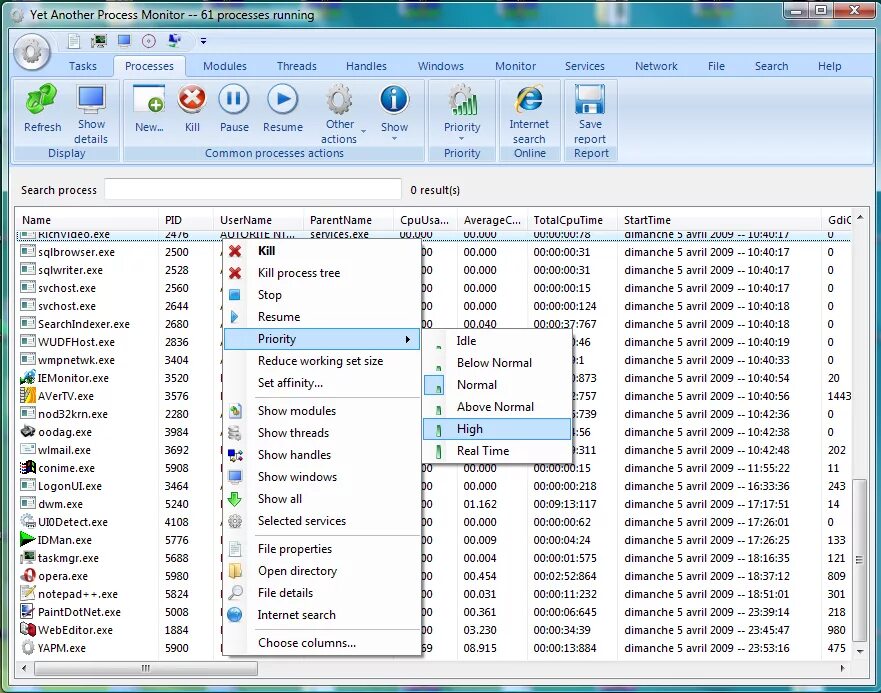
Task: Click the quick-access task monitor icon
Action: point(99,40)
